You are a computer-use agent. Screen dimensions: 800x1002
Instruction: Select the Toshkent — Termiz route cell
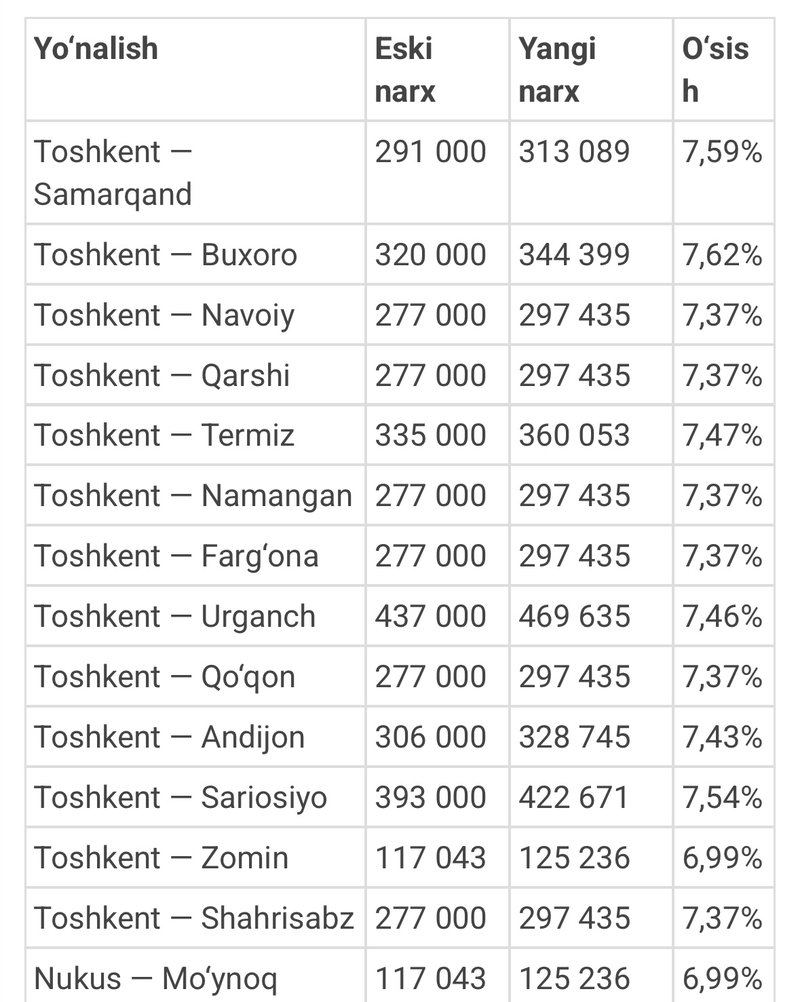click(164, 435)
